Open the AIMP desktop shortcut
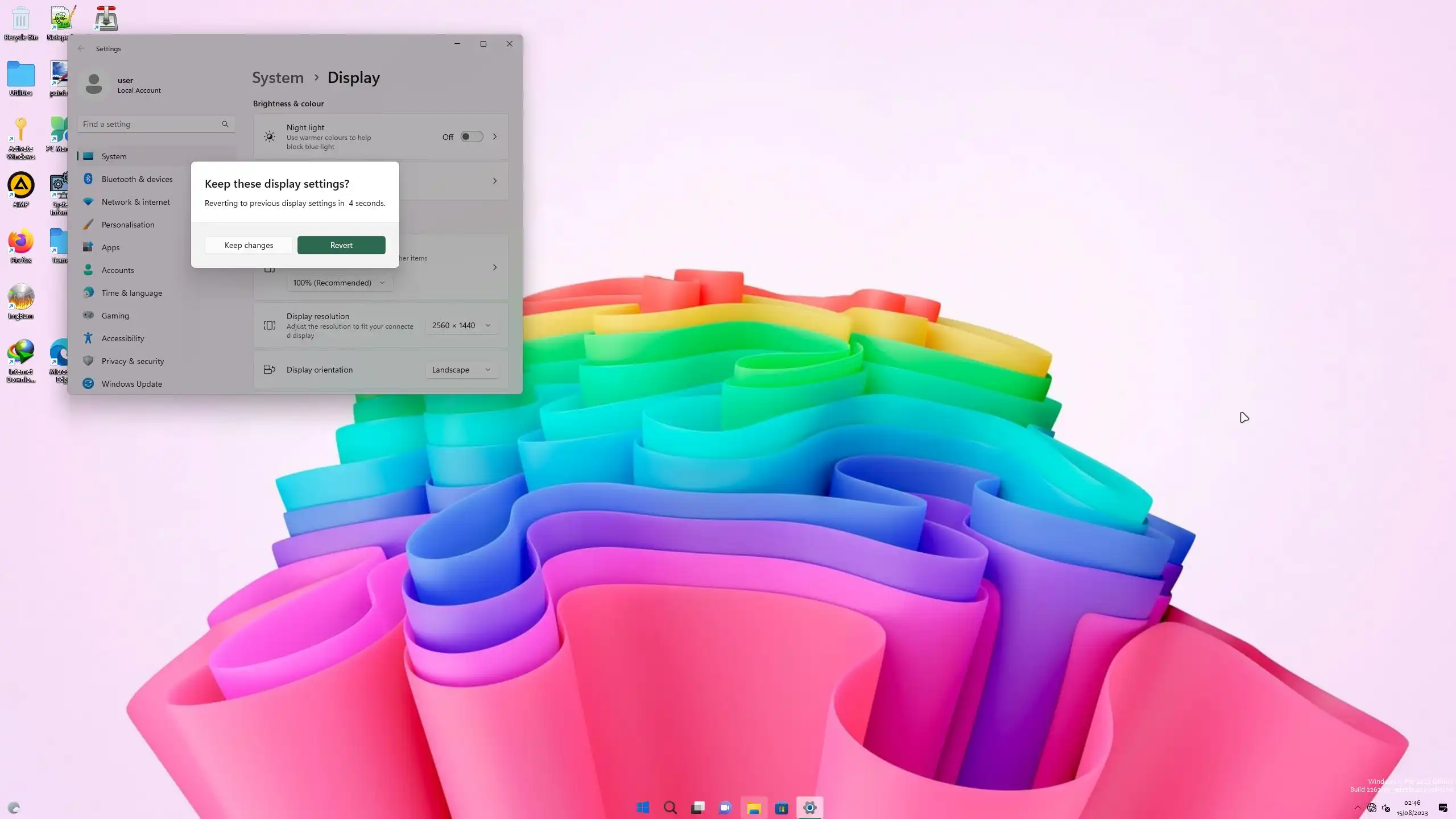Image resolution: width=1456 pixels, height=819 pixels. (x=21, y=189)
